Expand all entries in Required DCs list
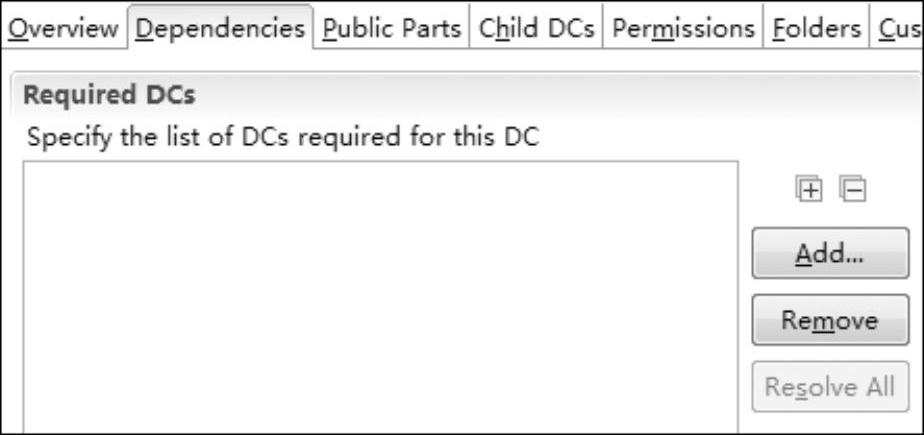The width and height of the screenshot is (924, 435). 809,189
